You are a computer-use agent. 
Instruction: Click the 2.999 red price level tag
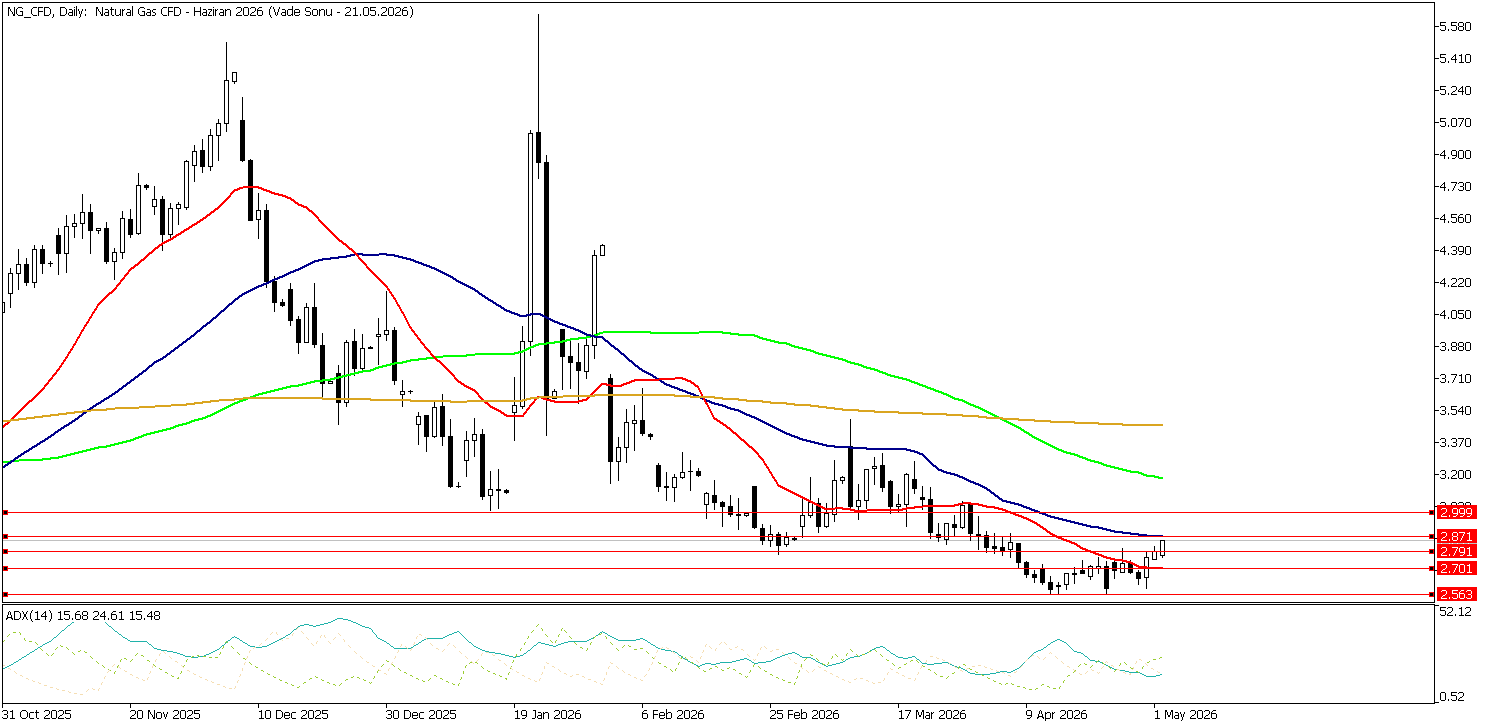[x=1456, y=512]
